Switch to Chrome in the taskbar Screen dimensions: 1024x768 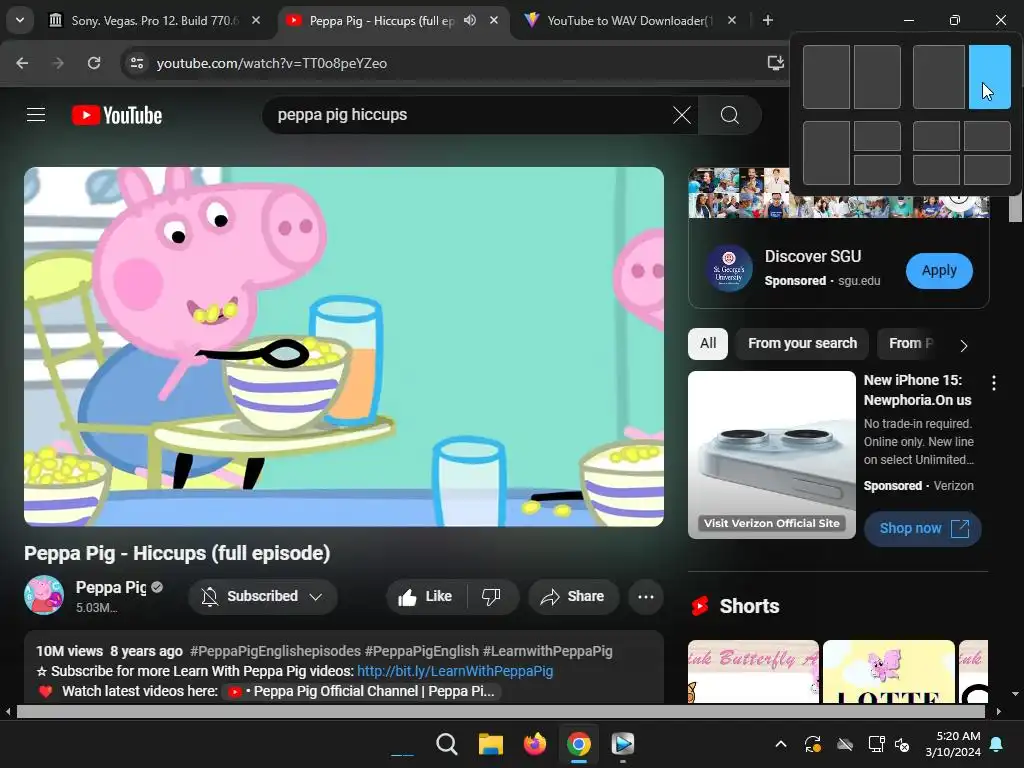(579, 744)
